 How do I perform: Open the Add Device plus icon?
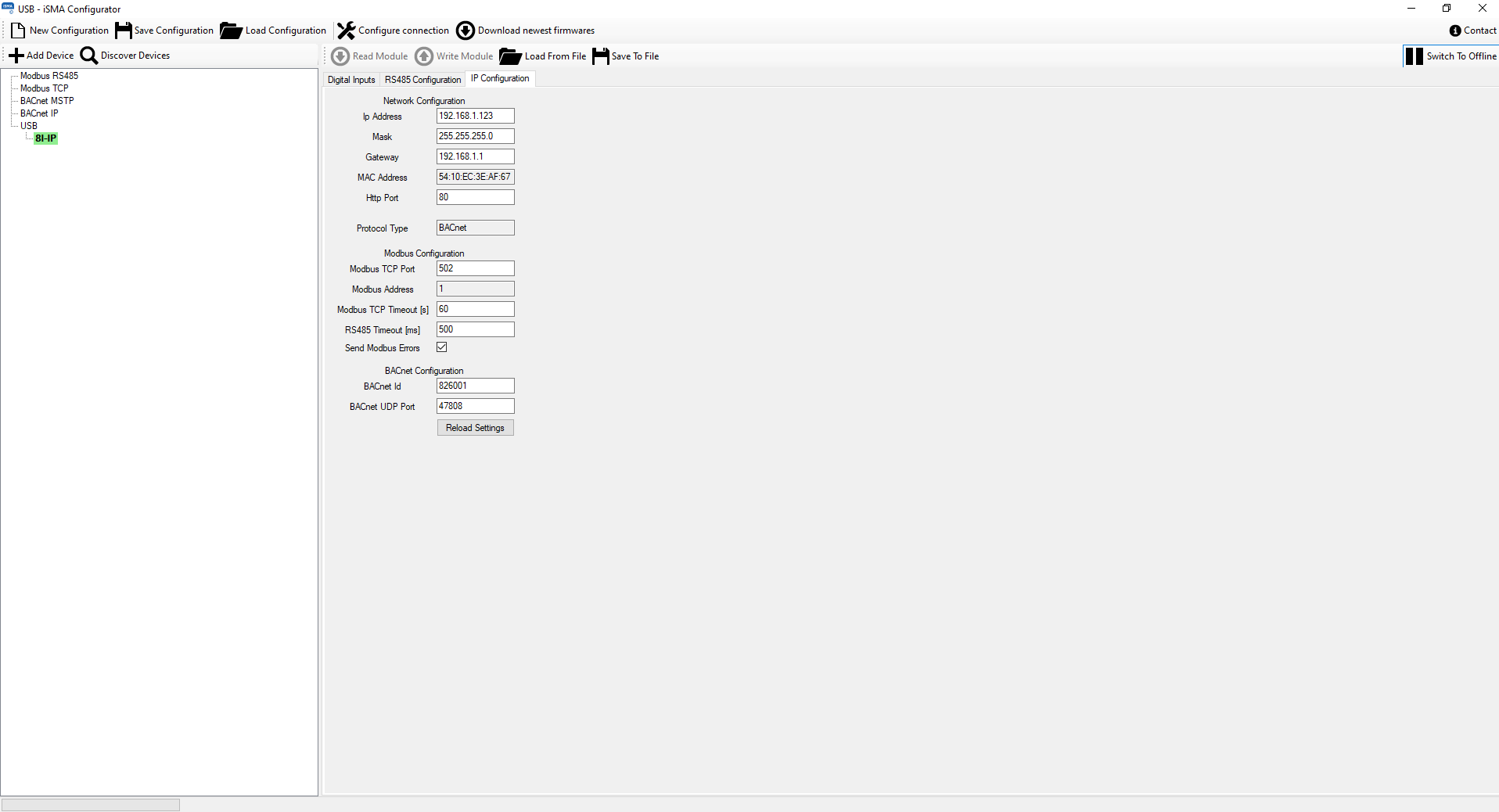[x=16, y=55]
